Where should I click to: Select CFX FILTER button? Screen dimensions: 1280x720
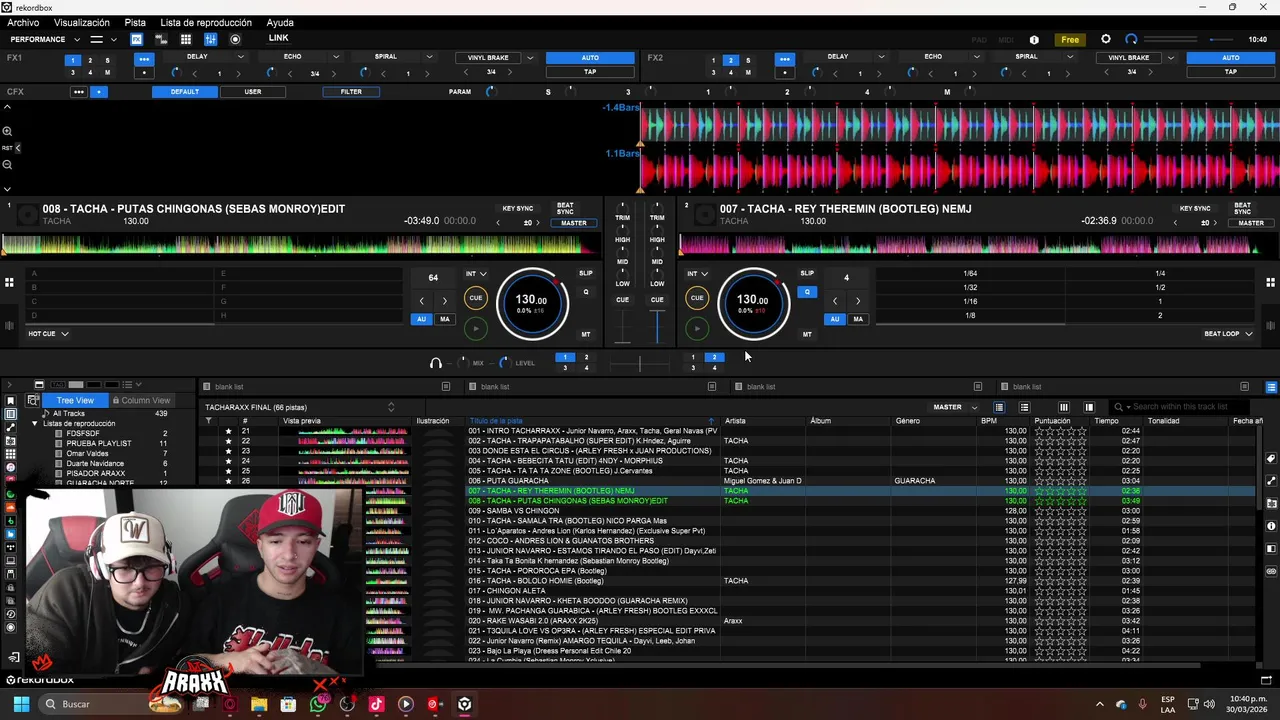(x=351, y=92)
